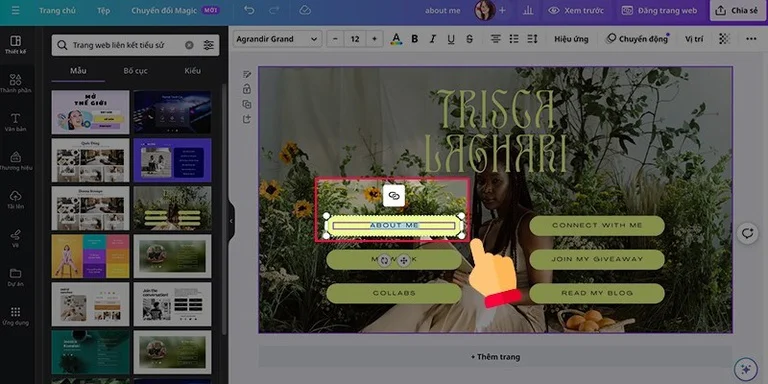Image resolution: width=768 pixels, height=384 pixels.
Task: Open the Dự án projects panel
Action: click(16, 277)
